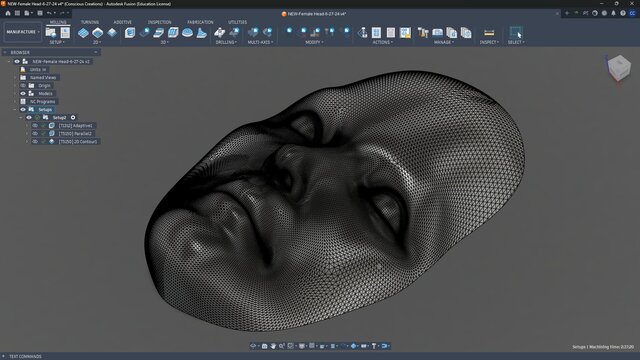This screenshot has width=640, height=360.
Task: Open the Manufacture workspace dropdown
Action: (22, 32)
